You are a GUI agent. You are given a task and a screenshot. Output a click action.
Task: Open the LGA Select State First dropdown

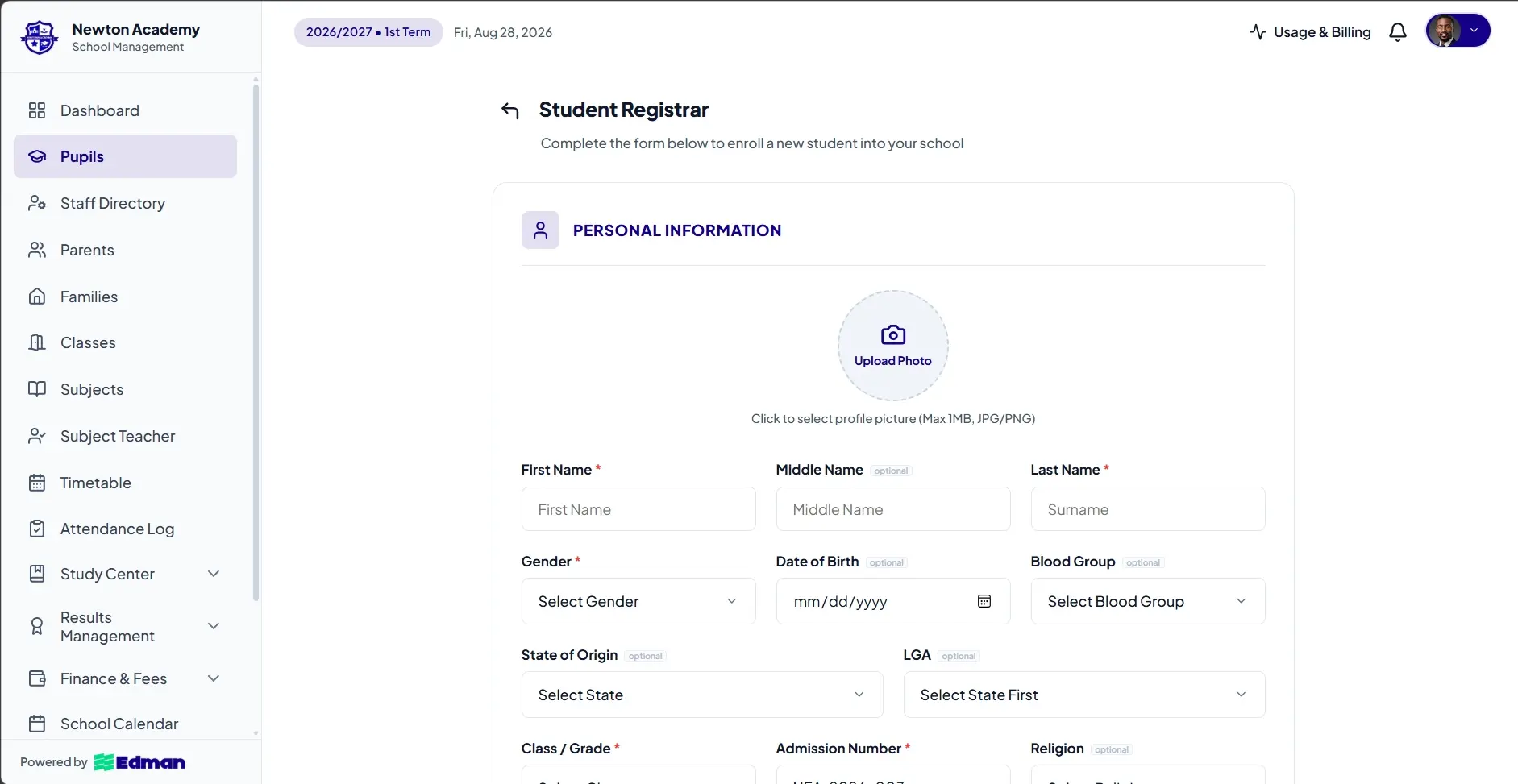click(1084, 695)
